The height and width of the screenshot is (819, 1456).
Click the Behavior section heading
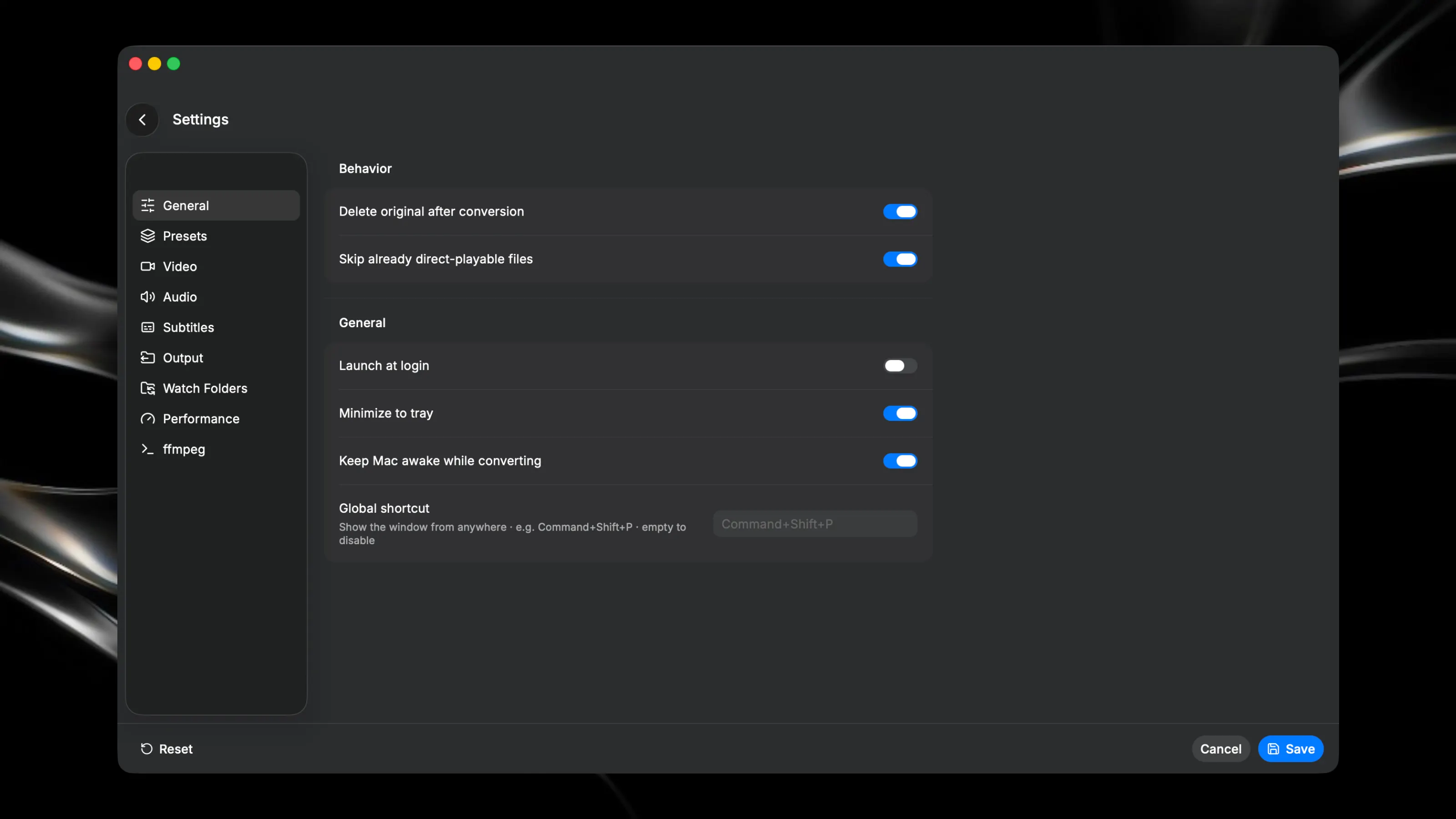click(365, 168)
